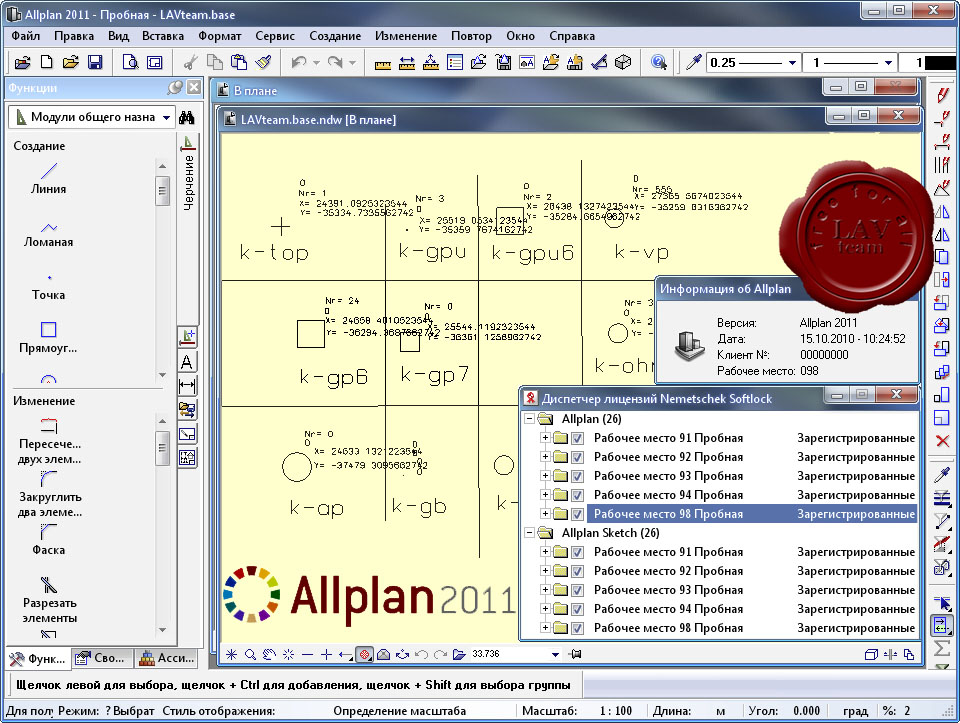Select the Линия line tool
Image resolution: width=960 pixels, height=723 pixels.
pos(48,178)
